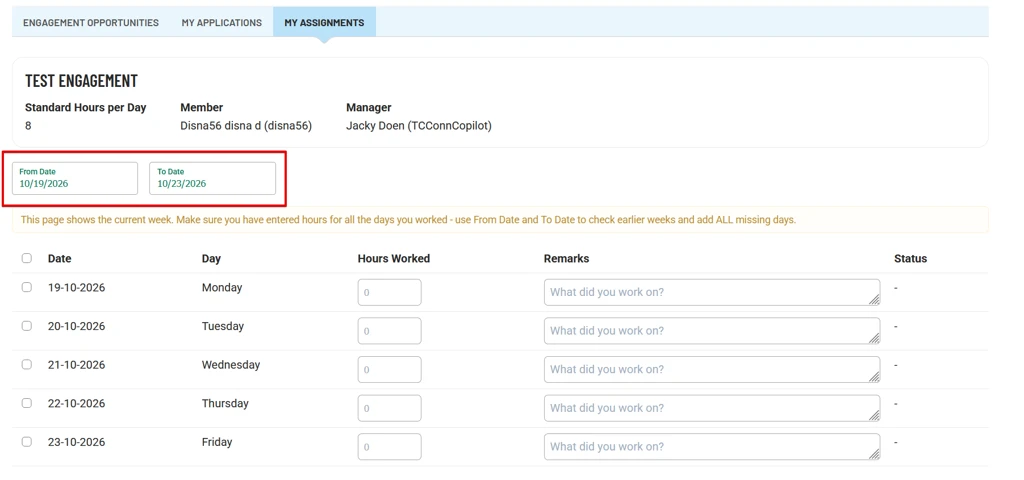
Task: Click the date cell 20-10-2026
Action: click(76, 326)
